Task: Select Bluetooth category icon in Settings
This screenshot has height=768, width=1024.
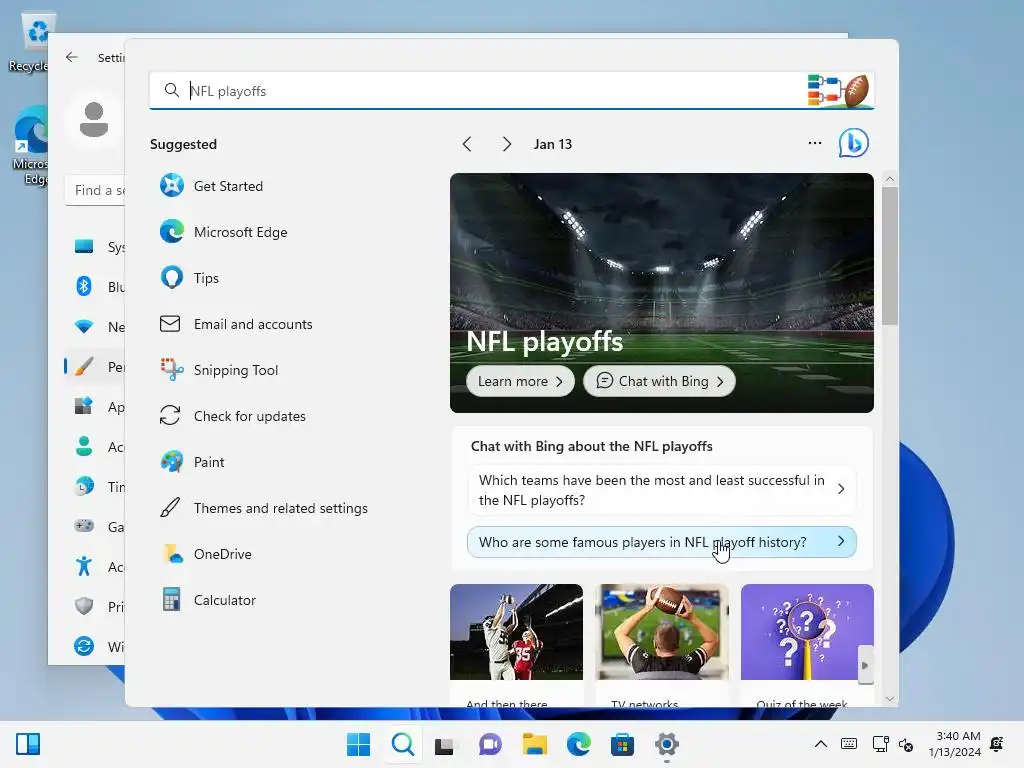Action: [84, 286]
